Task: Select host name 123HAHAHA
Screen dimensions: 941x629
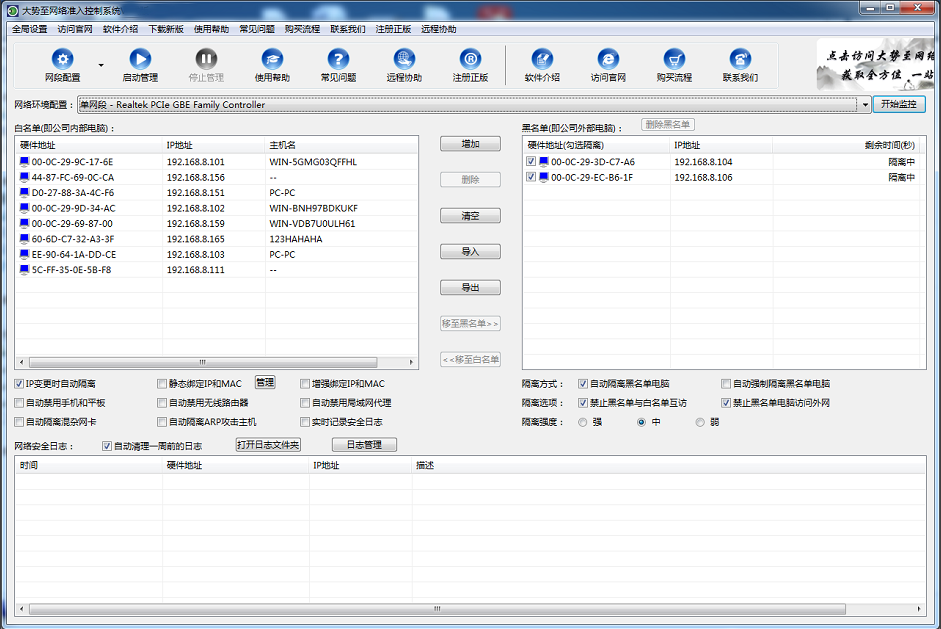Action: click(x=296, y=239)
